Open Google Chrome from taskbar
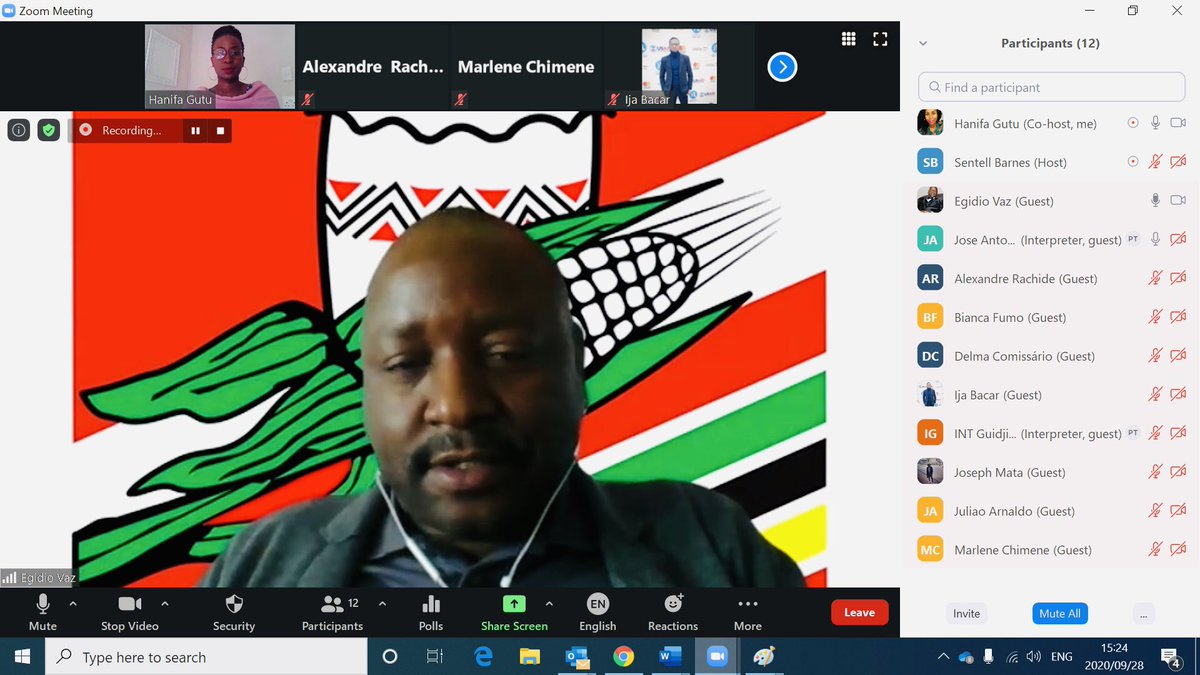This screenshot has height=675, width=1200. coord(623,657)
